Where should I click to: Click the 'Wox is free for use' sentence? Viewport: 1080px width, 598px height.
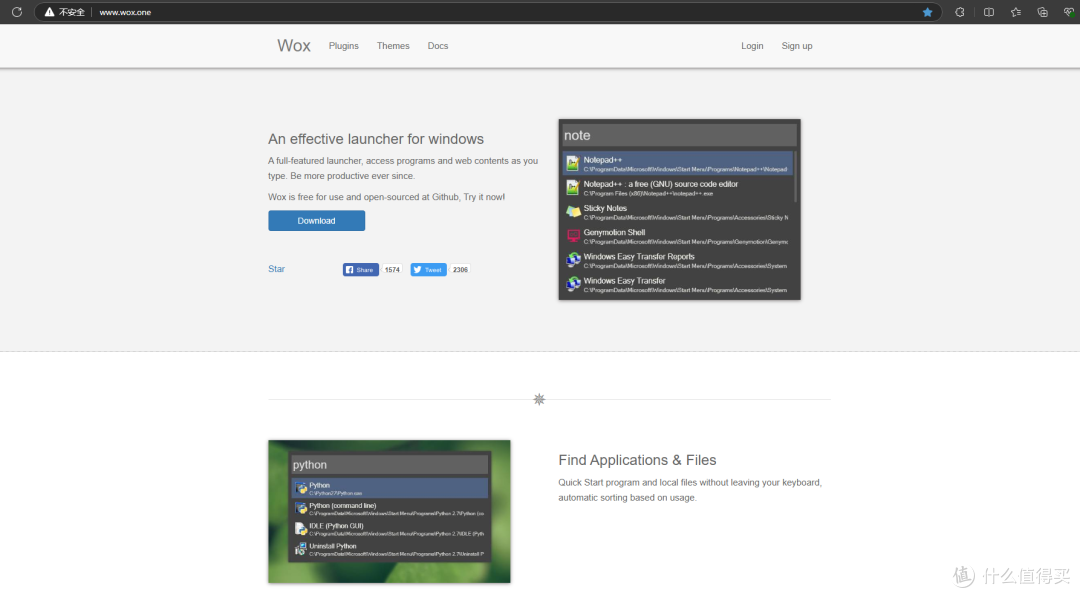(386, 197)
